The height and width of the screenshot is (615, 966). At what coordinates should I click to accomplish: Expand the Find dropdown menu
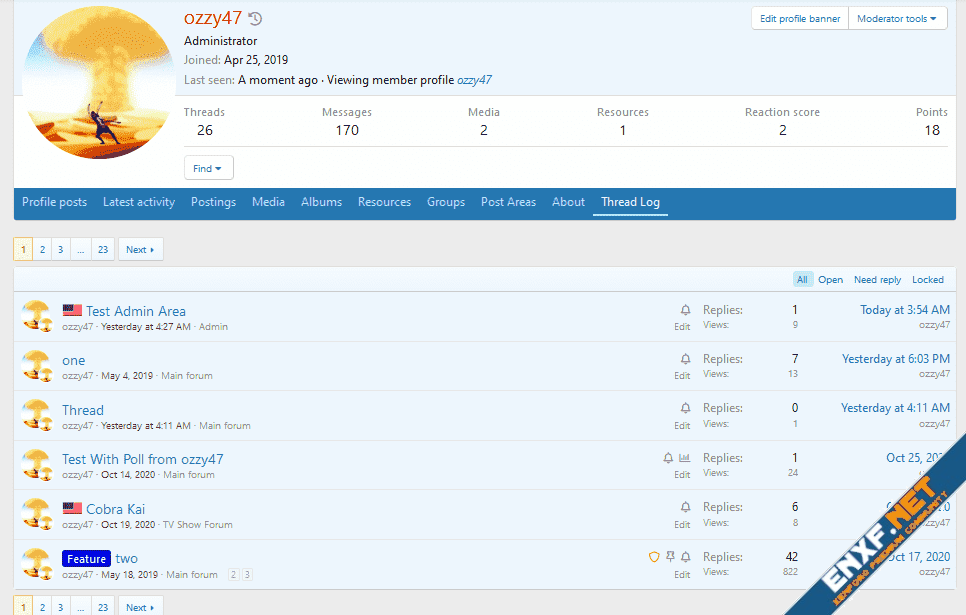point(208,168)
